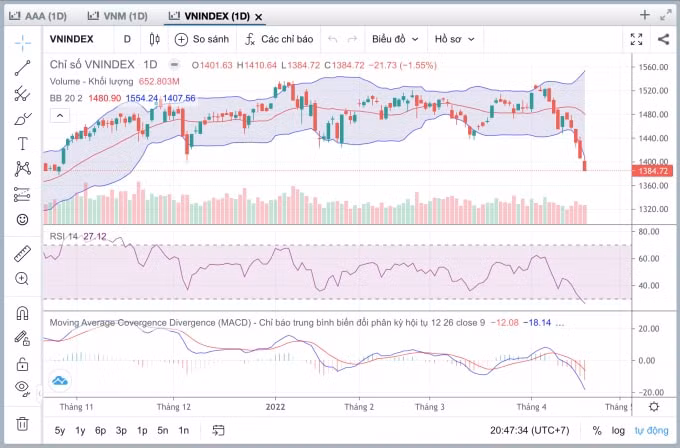
Task: Set the range to 1y
Action: pos(80,431)
